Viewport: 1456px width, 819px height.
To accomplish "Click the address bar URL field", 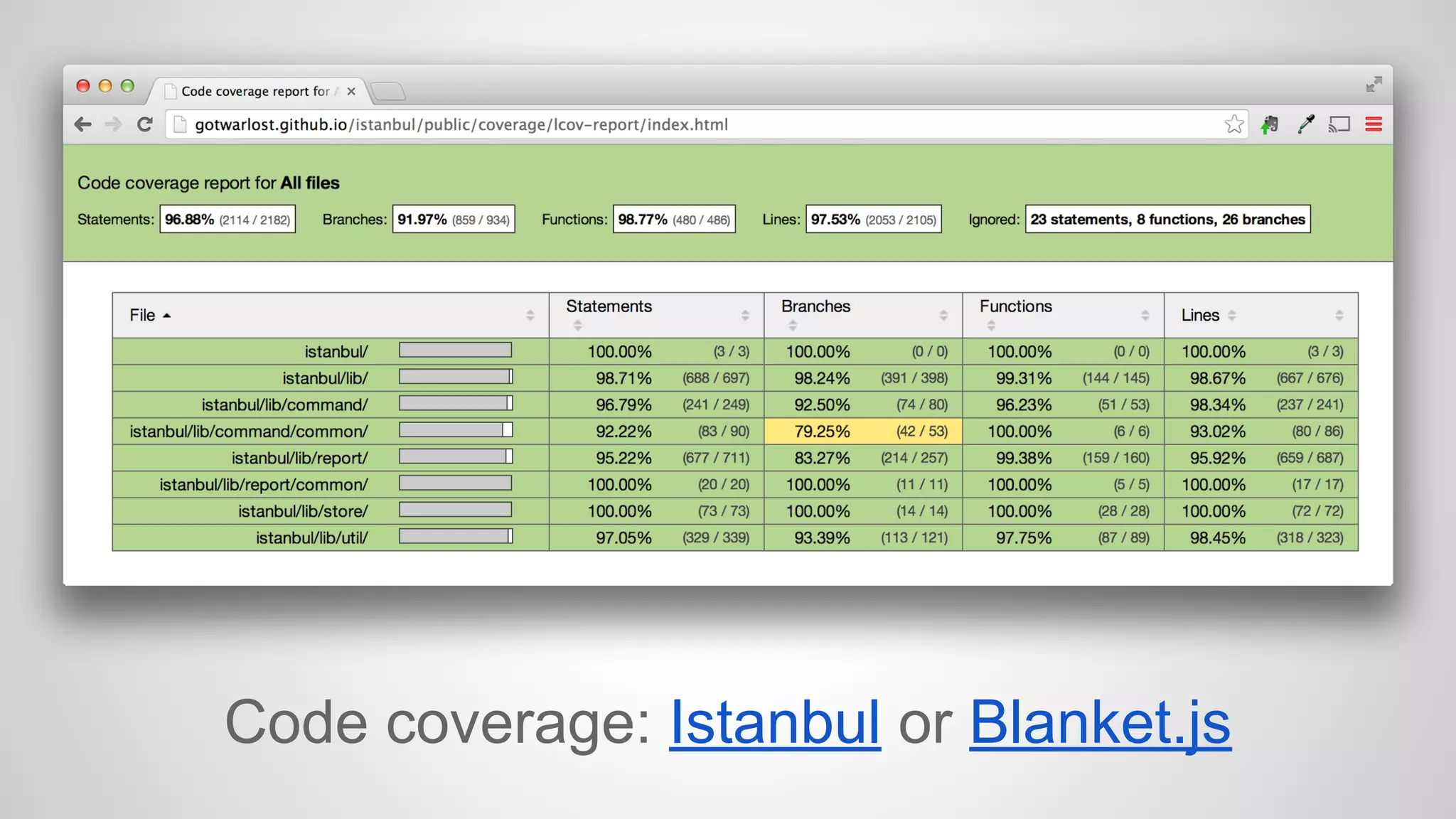I will [x=640, y=124].
